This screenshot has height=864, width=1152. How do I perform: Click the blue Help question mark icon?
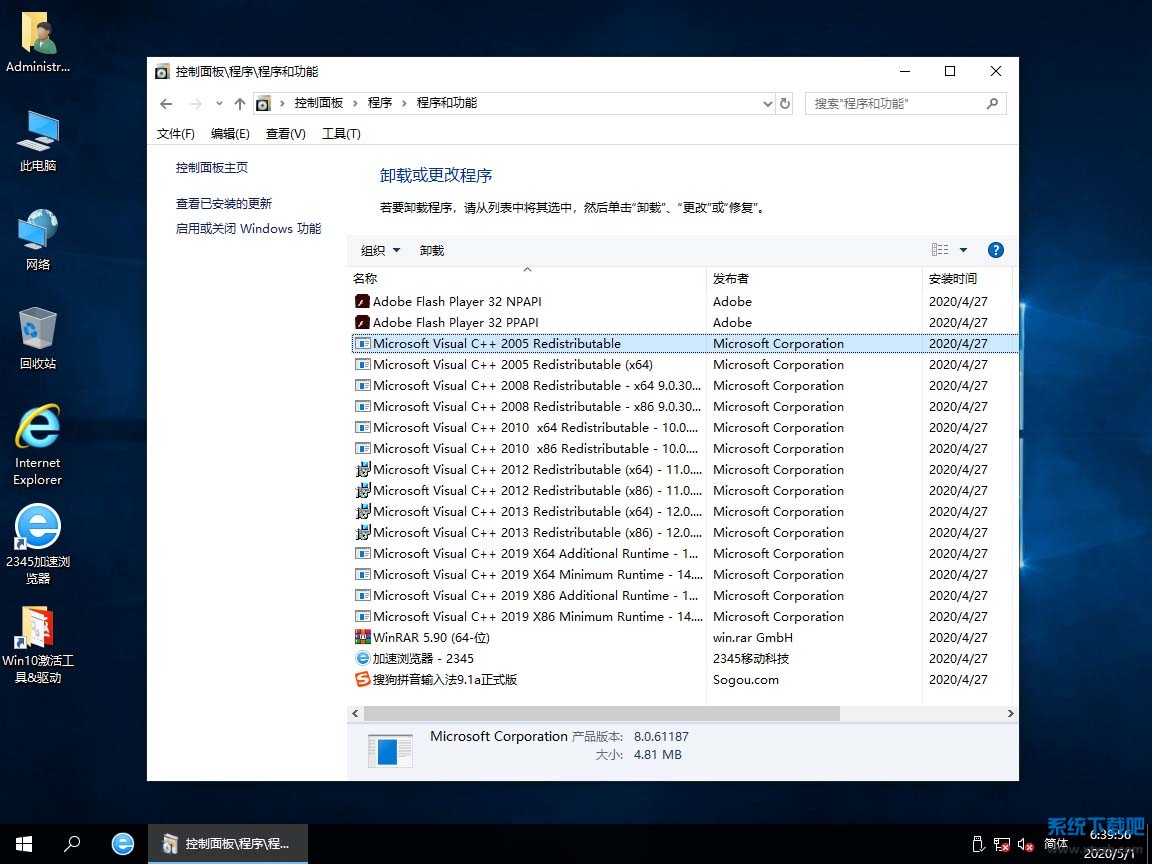[x=995, y=250]
